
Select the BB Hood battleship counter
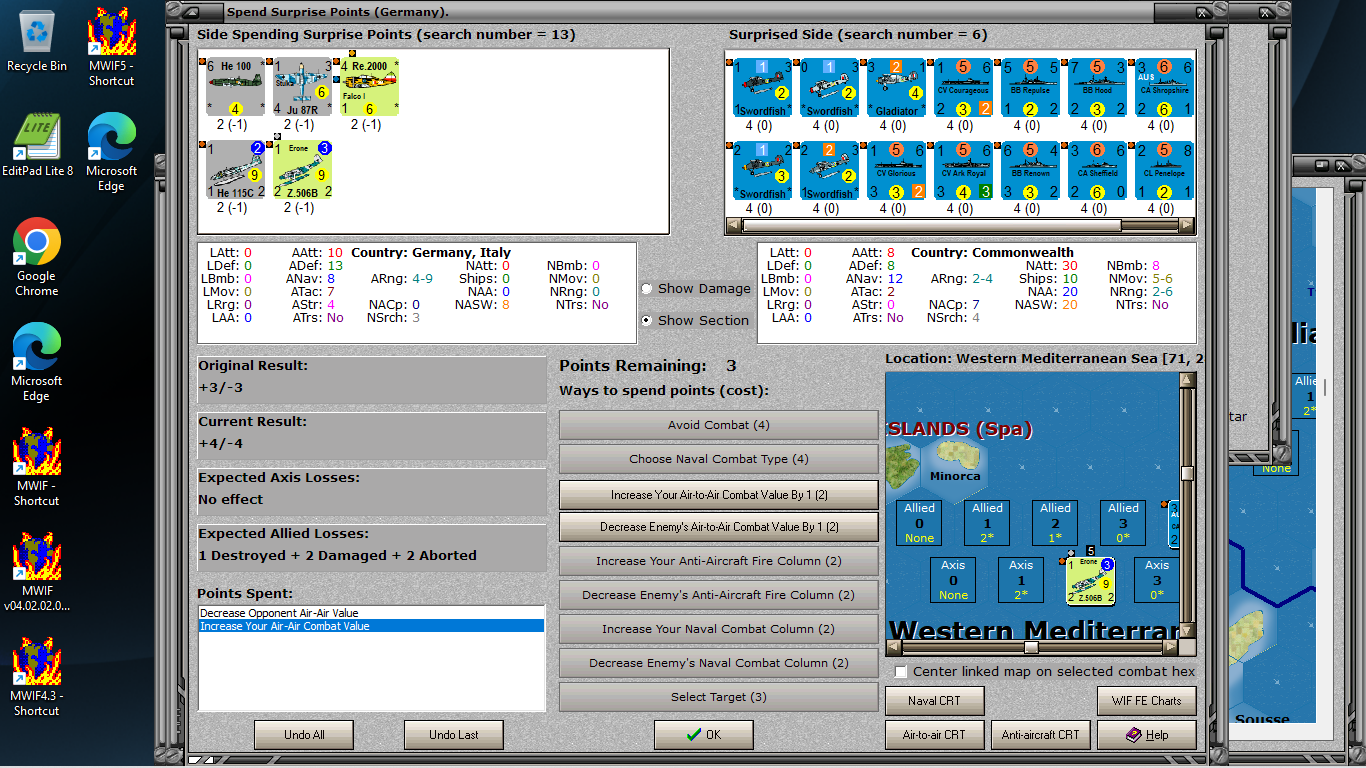(1097, 87)
